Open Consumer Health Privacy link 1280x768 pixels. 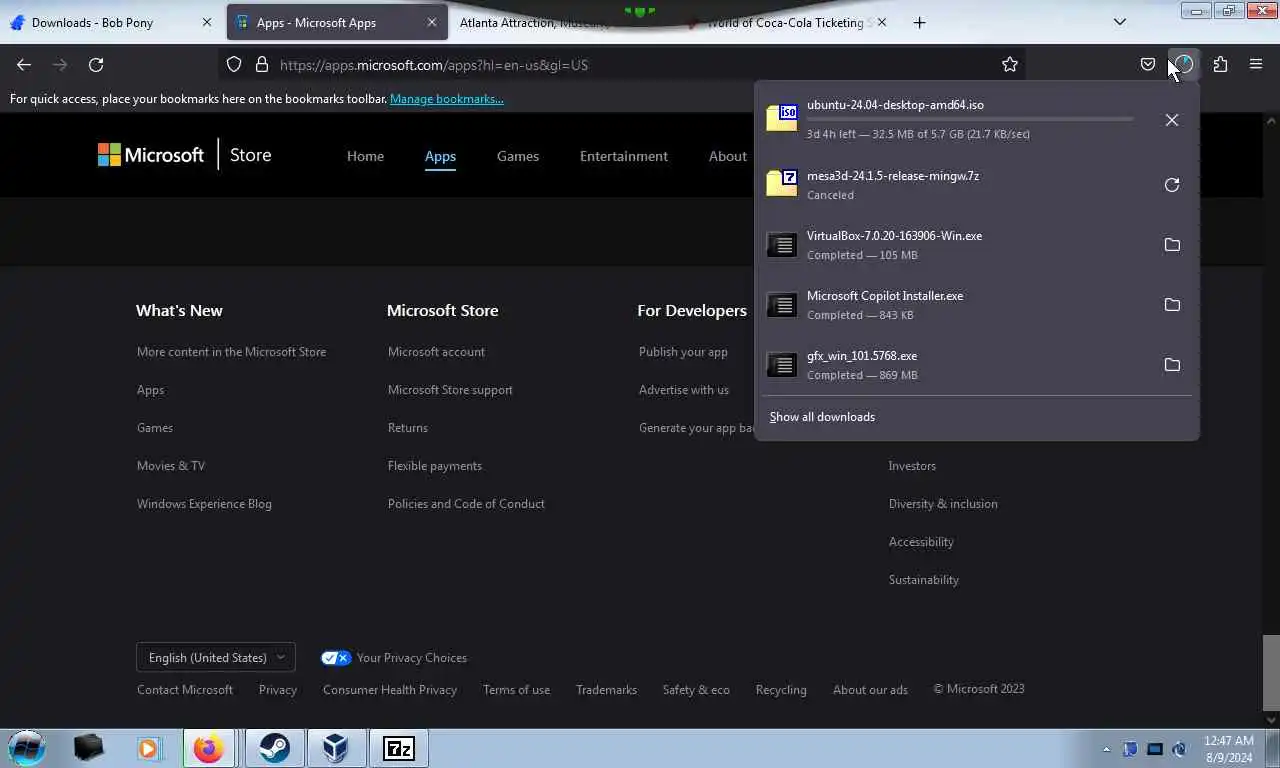(390, 690)
